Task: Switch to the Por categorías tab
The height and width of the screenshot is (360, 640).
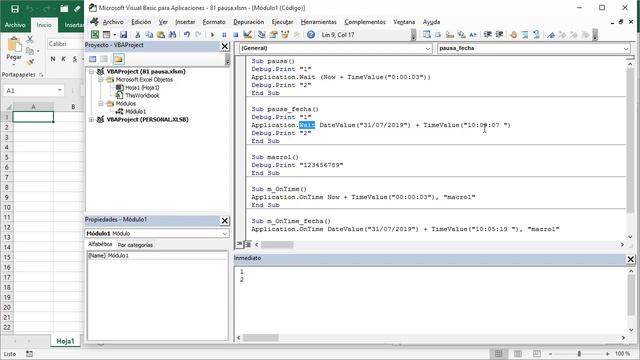Action: [x=135, y=245]
